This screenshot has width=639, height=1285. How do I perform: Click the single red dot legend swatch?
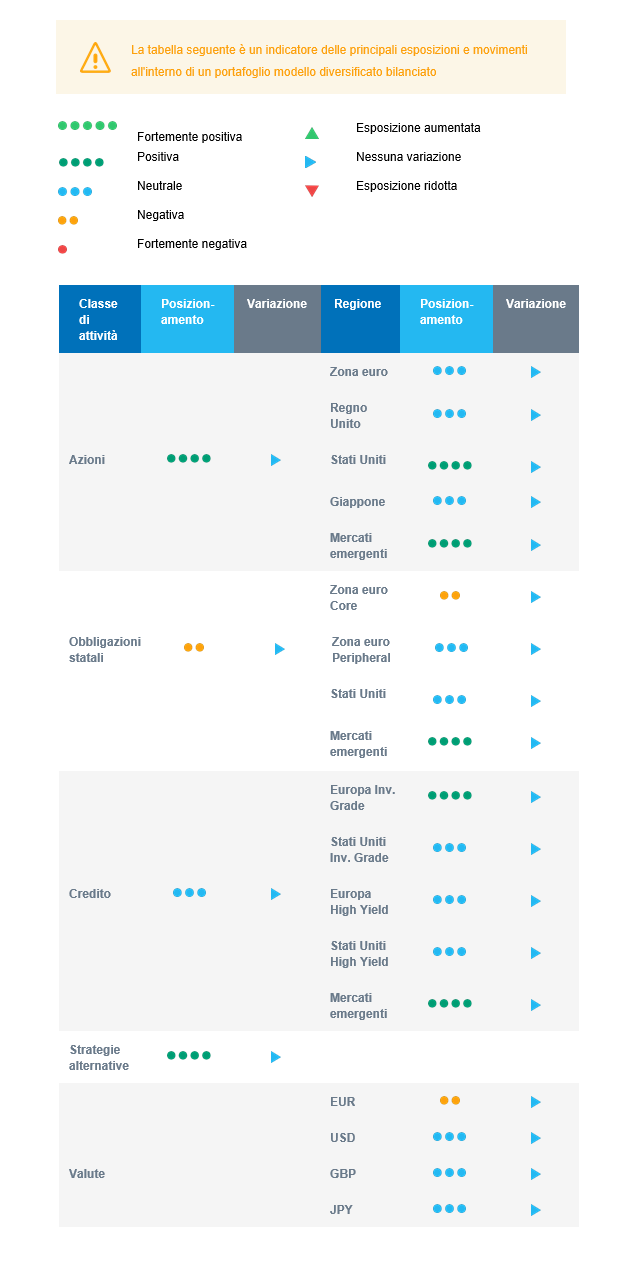point(63,249)
